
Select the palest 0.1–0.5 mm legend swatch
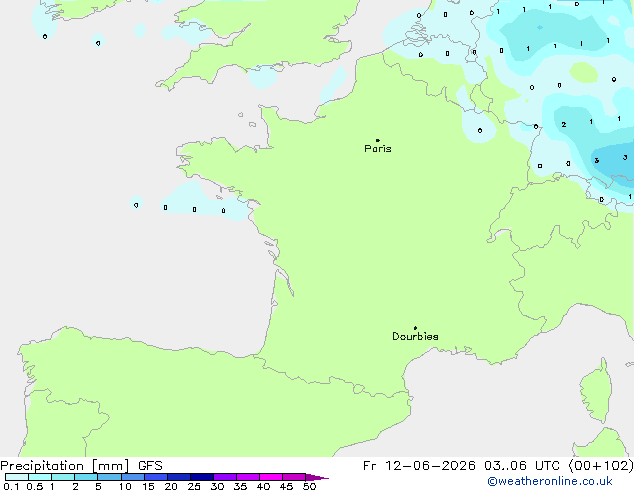pyautogui.click(x=17, y=477)
